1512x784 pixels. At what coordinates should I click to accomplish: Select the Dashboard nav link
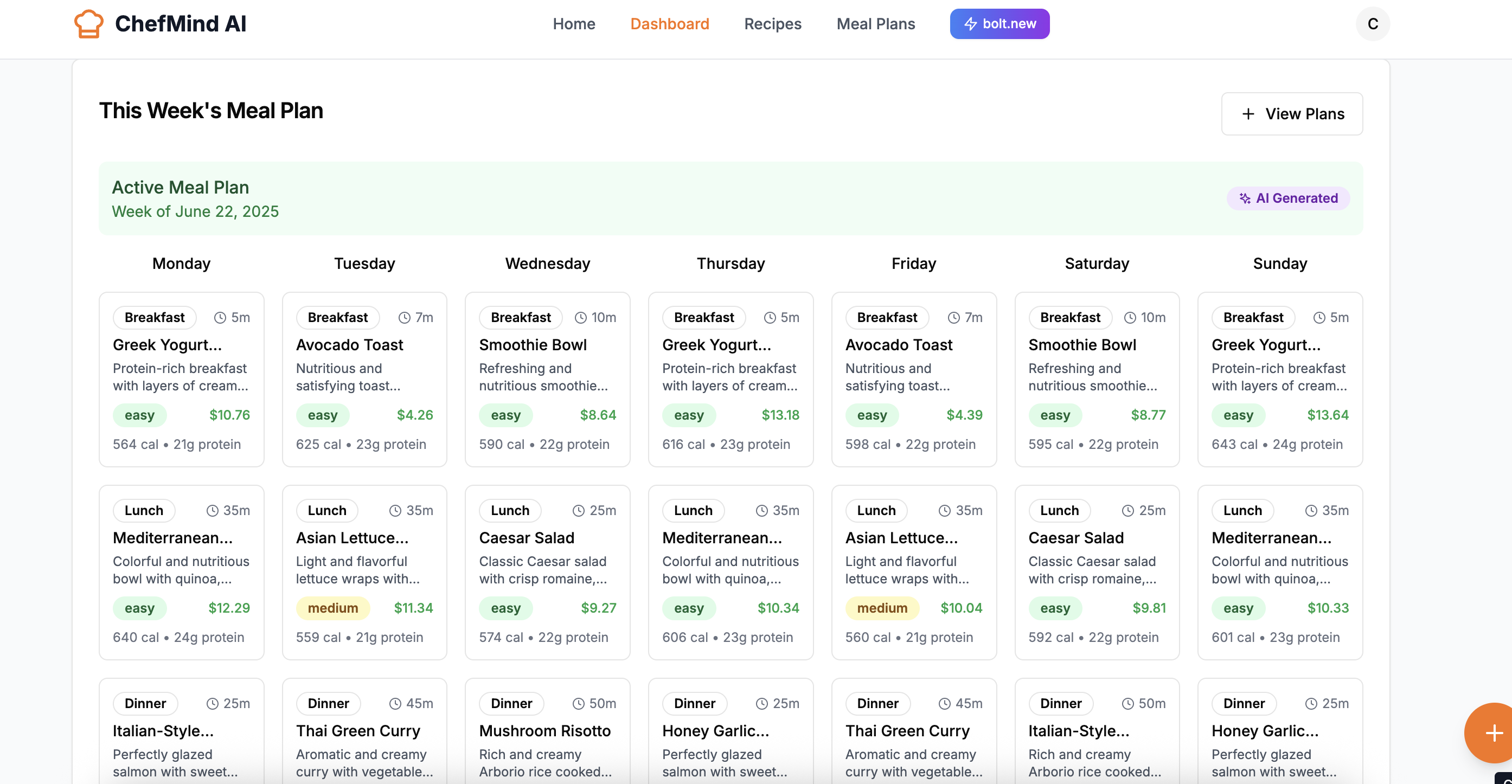click(x=670, y=24)
